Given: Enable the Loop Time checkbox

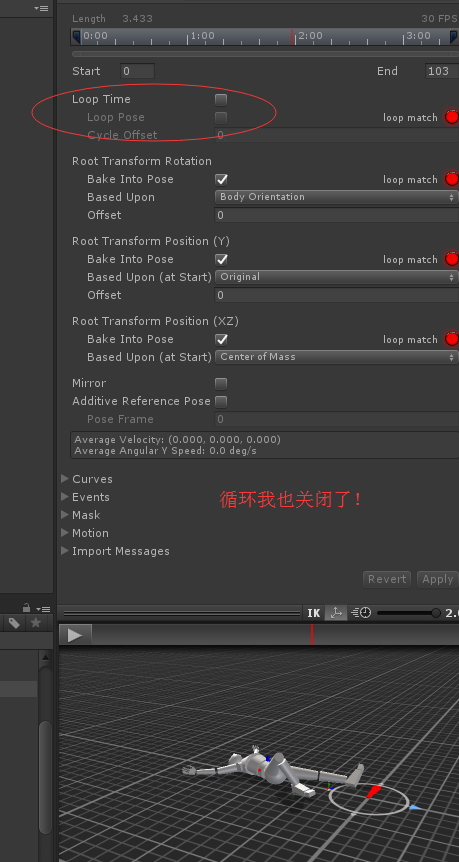Looking at the screenshot, I should pos(221,100).
